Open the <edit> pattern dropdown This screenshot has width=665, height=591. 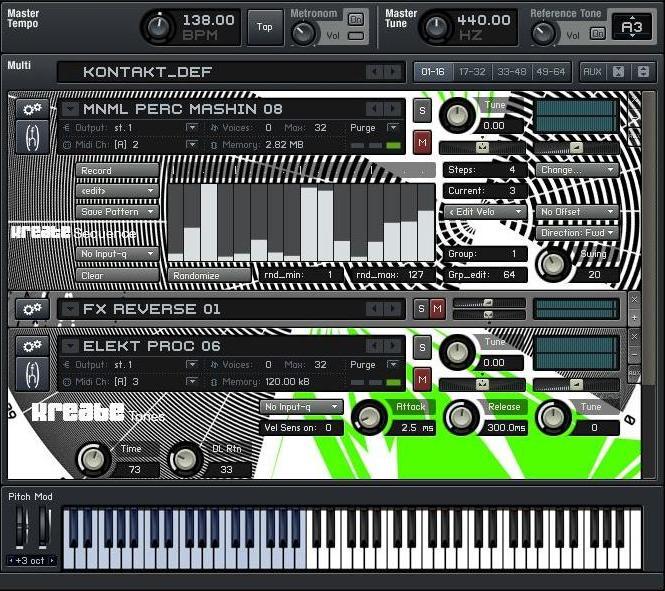click(x=117, y=191)
